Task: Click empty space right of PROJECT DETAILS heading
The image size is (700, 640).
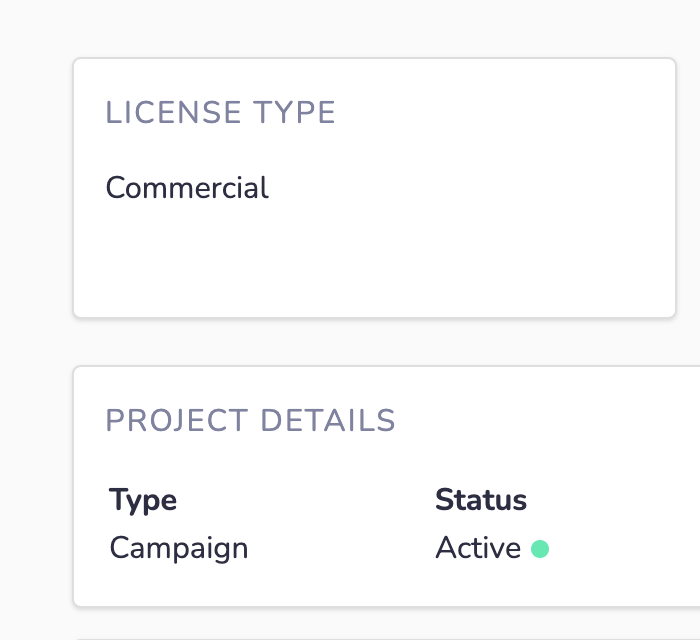Action: pos(545,420)
